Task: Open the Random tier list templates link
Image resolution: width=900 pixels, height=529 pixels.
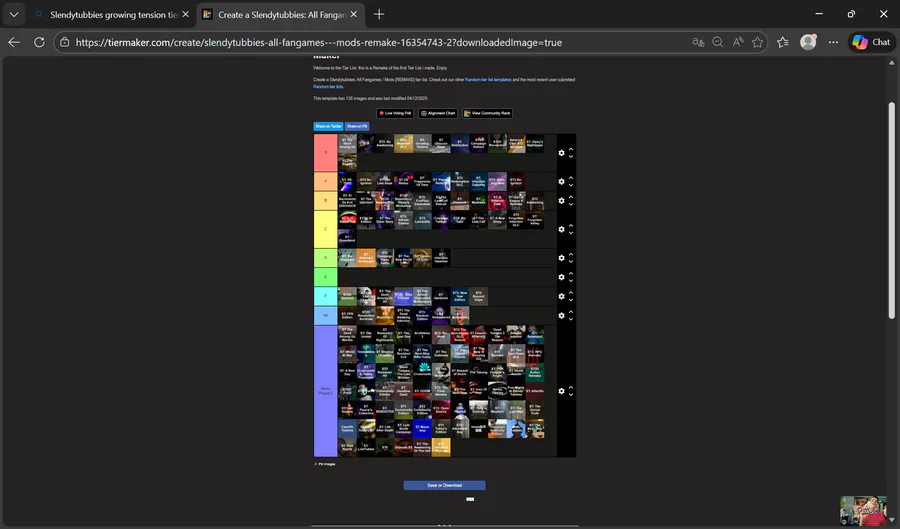Action: [488, 80]
